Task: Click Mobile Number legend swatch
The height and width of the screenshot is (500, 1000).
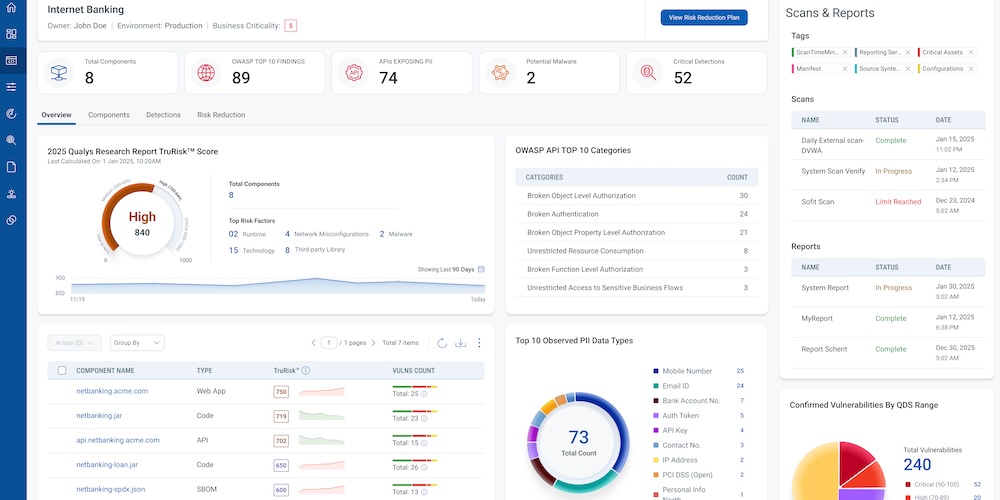Action: pos(656,371)
